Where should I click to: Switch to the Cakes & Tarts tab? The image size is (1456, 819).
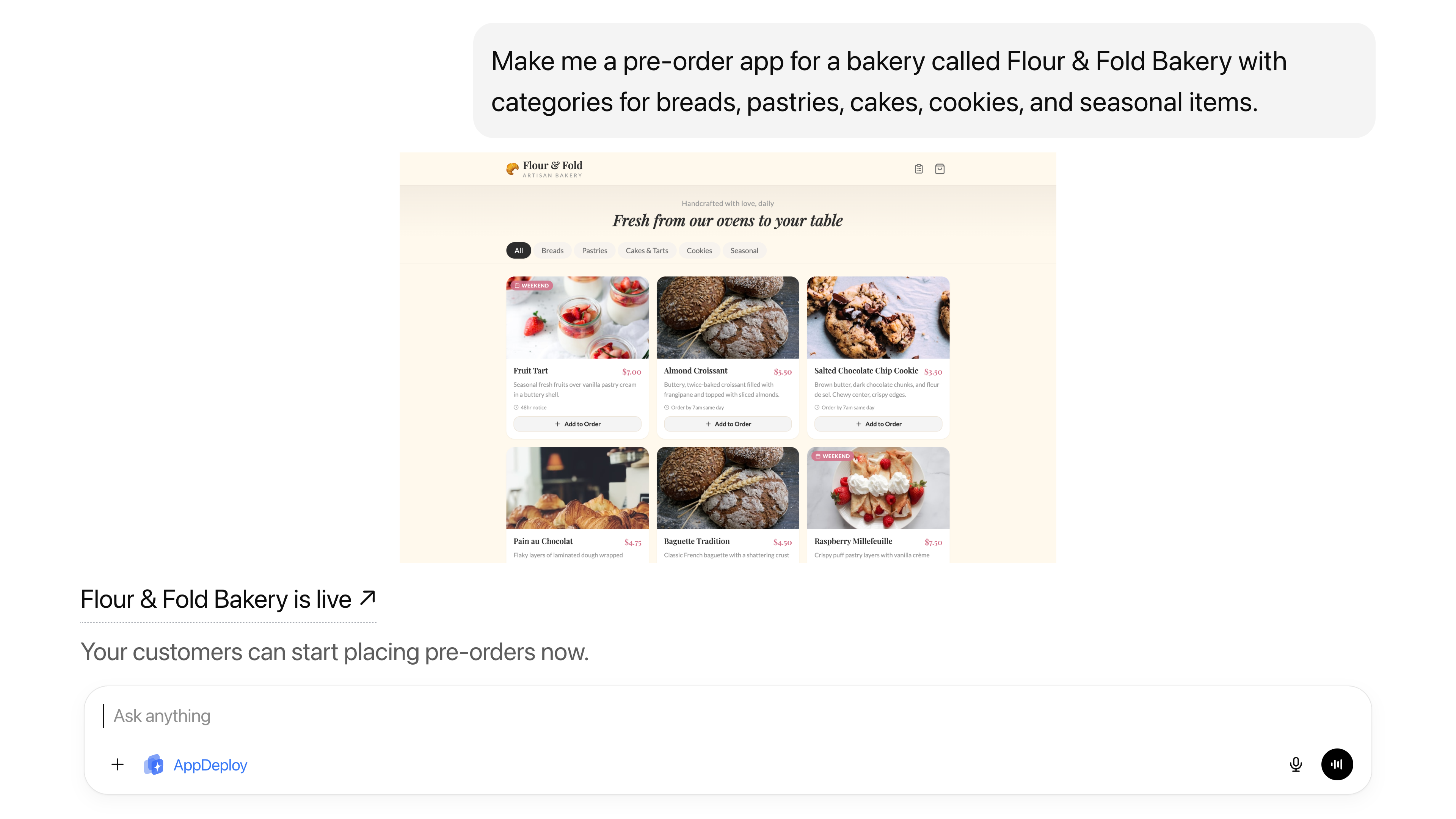coord(646,250)
